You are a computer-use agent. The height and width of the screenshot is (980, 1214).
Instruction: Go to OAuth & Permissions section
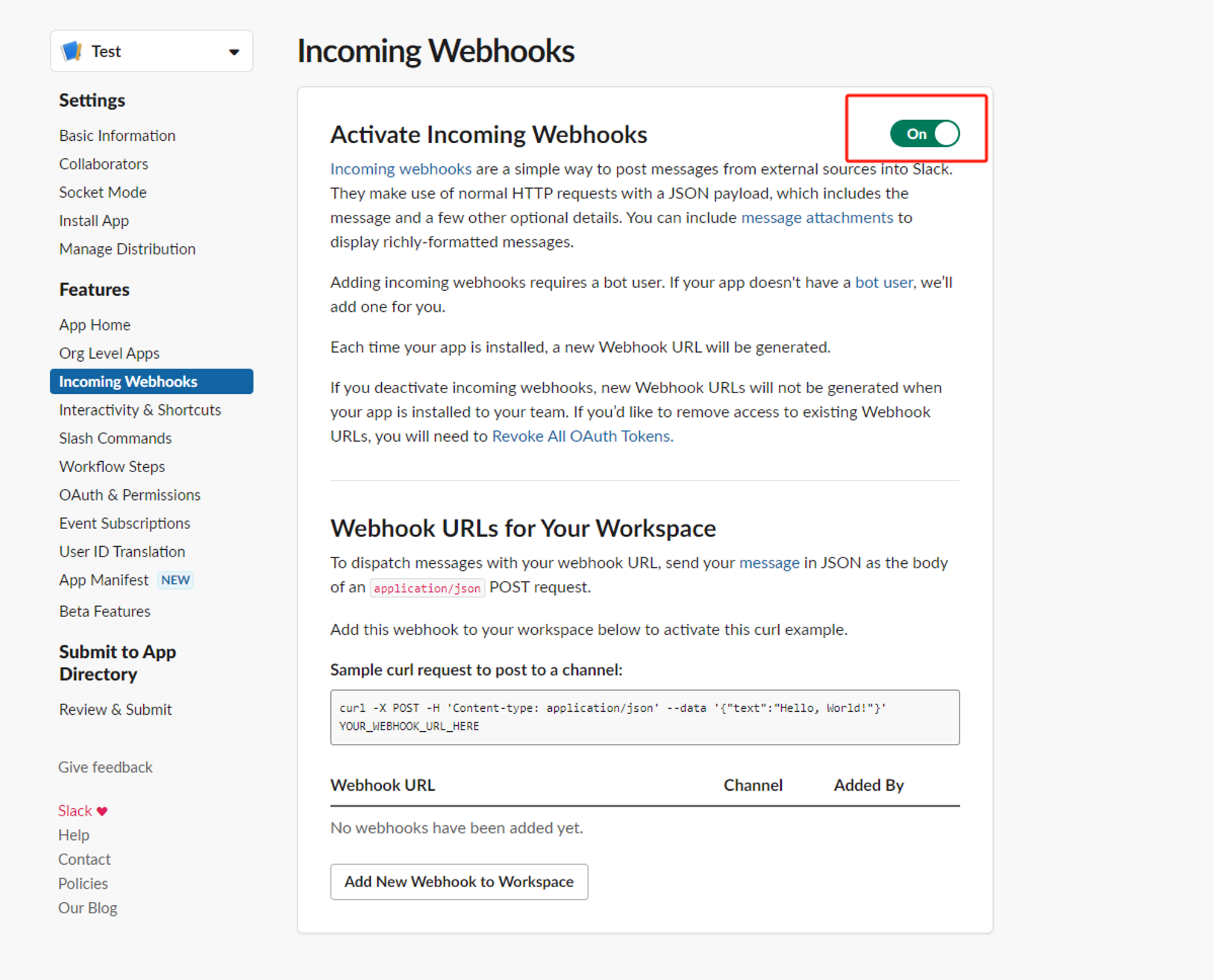pyautogui.click(x=129, y=495)
